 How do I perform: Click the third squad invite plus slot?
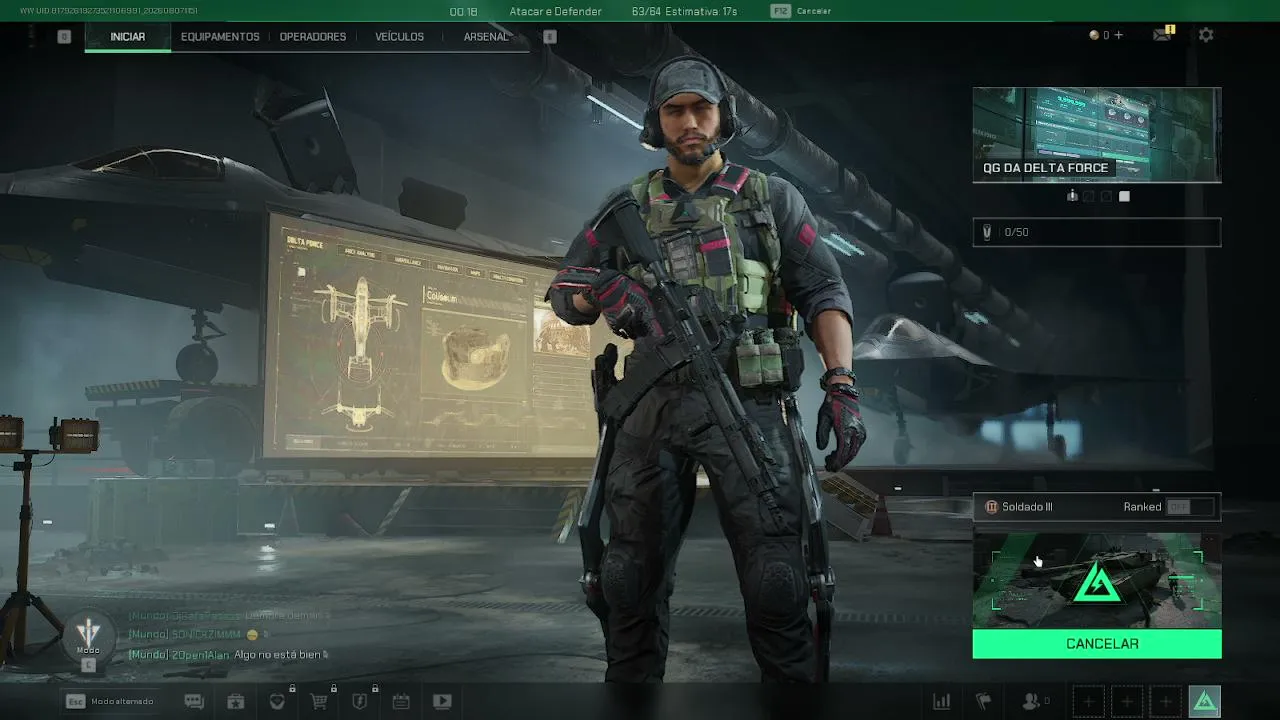pos(1166,702)
